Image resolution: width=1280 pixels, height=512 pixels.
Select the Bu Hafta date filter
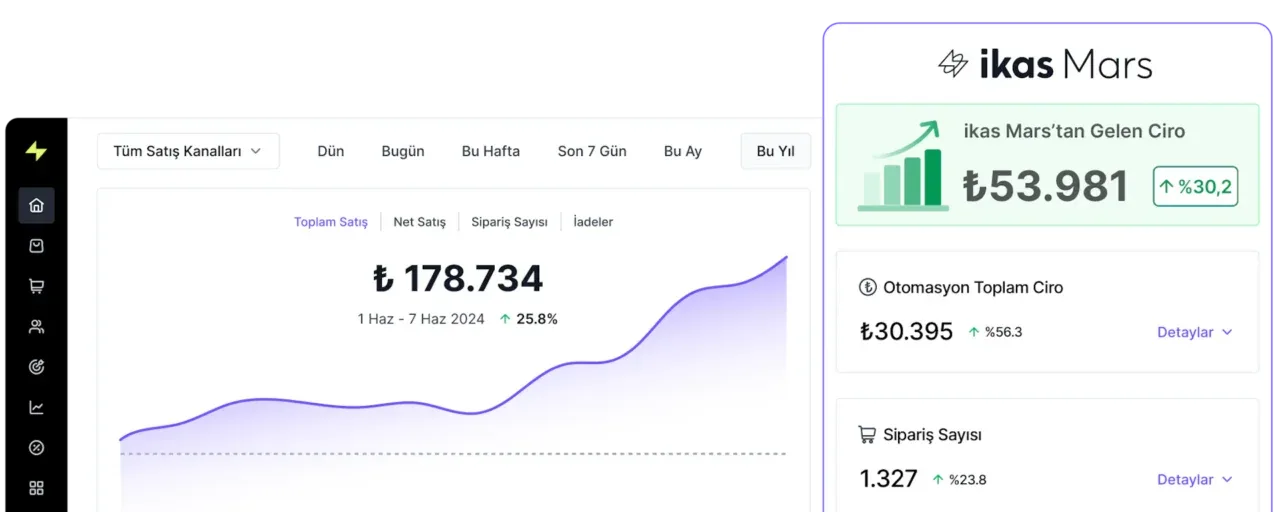pos(491,151)
